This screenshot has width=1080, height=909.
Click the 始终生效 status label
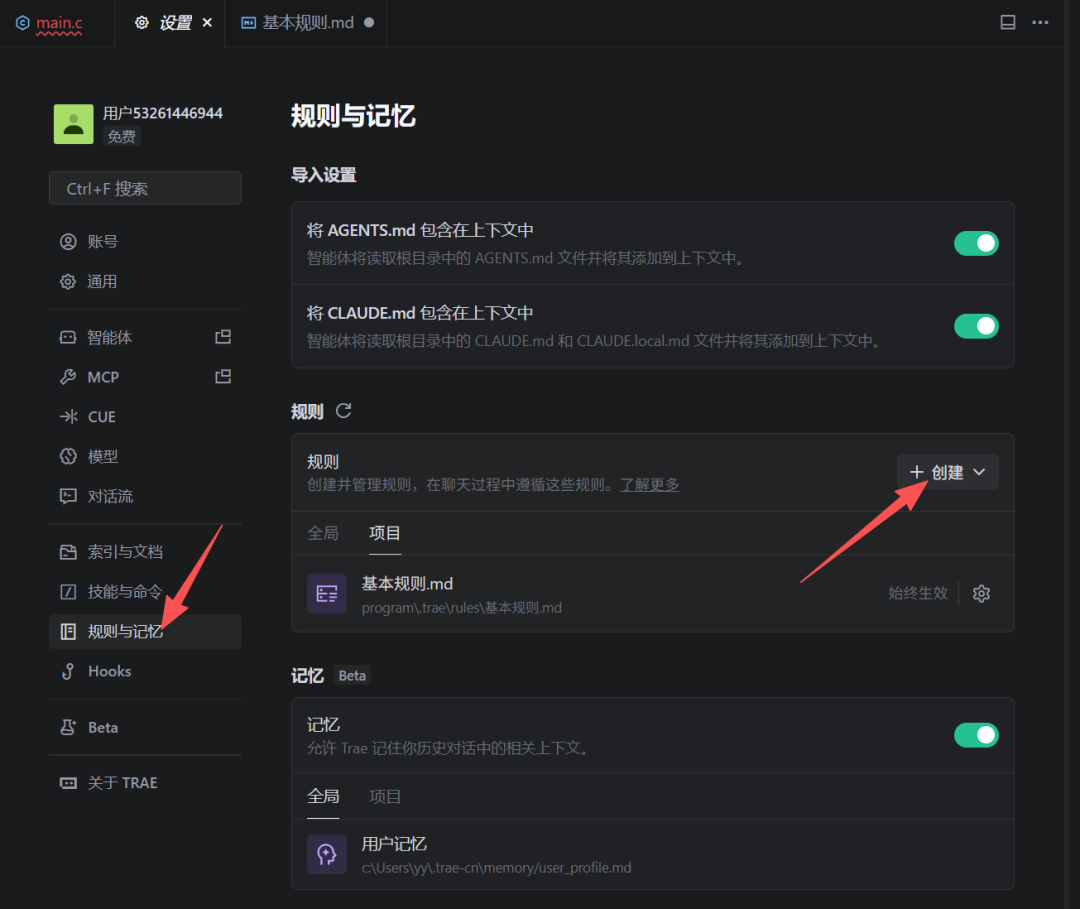click(917, 594)
